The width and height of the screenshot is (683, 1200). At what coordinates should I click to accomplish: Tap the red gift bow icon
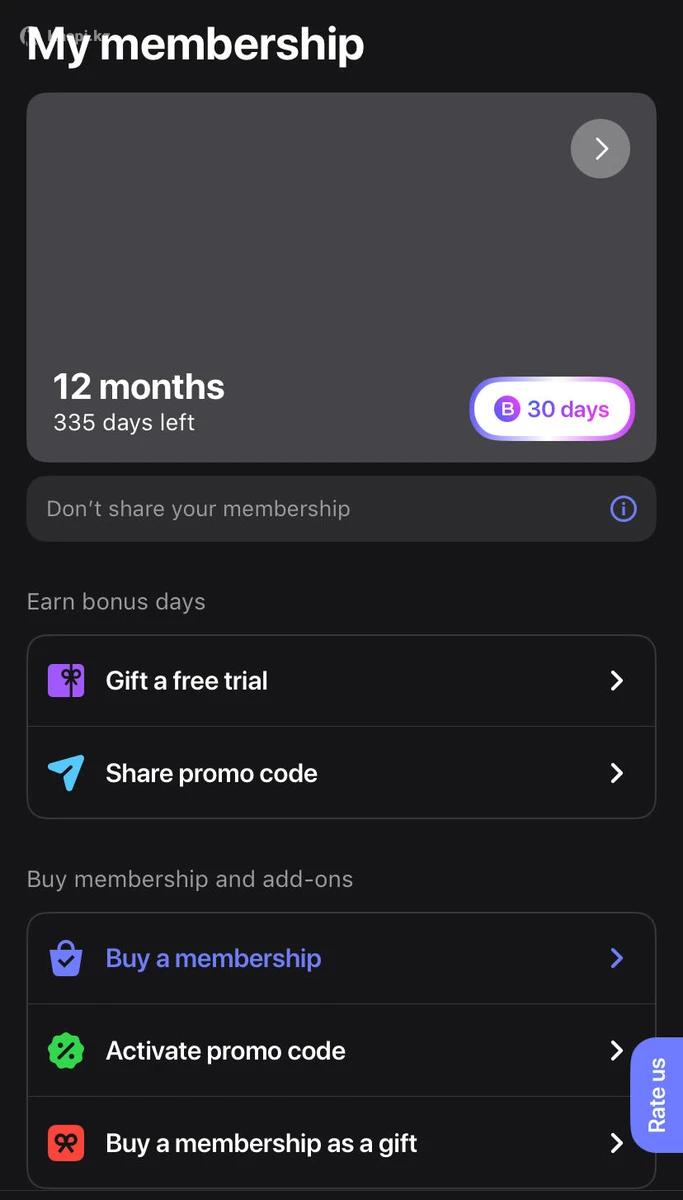click(66, 1143)
